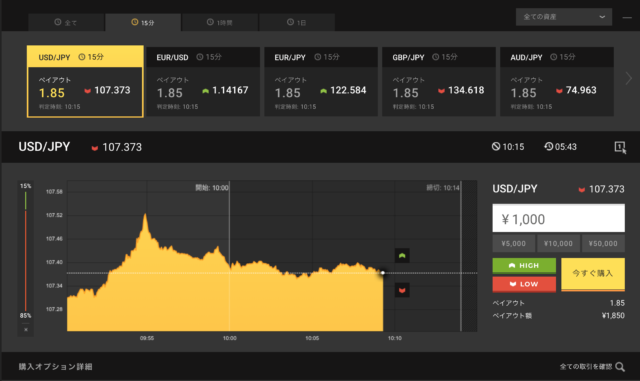
Task: Switch to the 1日 tab
Action: (x=297, y=22)
